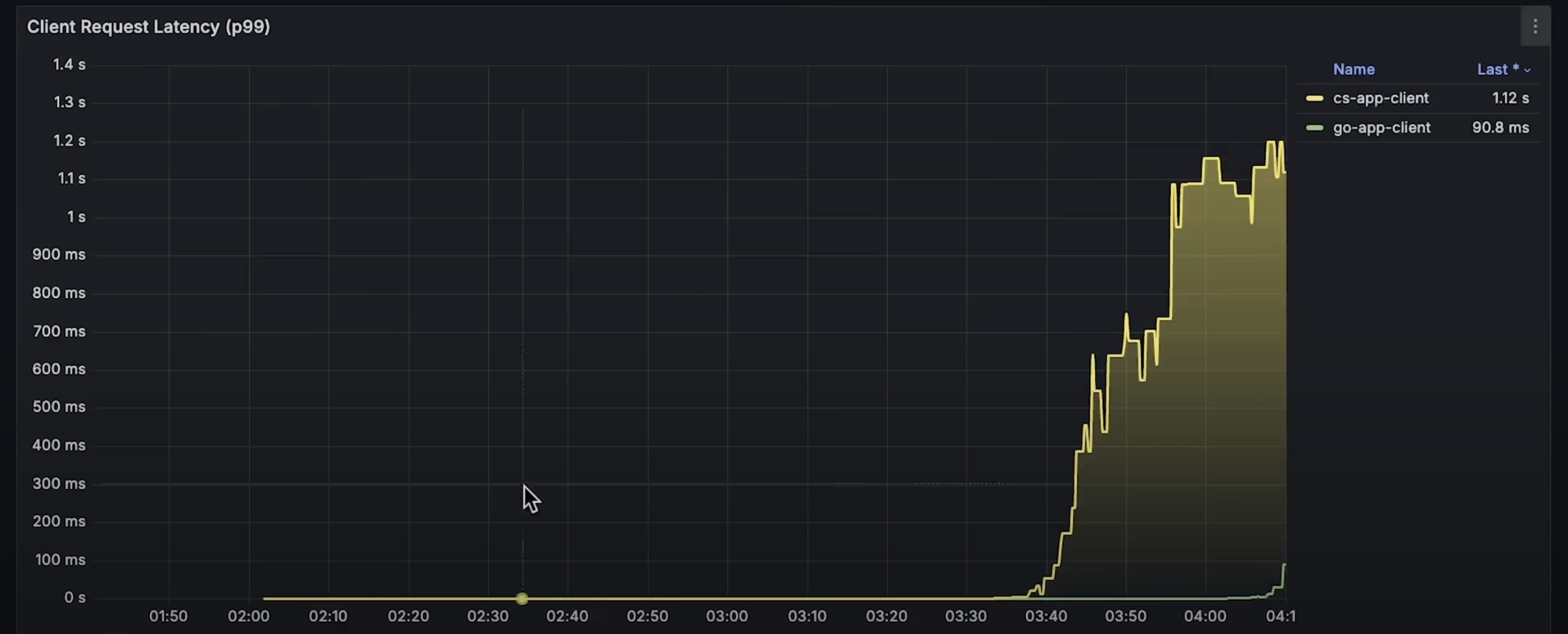Click the 01:50 time axis label
Screen dimensions: 1568x634
pos(168,616)
